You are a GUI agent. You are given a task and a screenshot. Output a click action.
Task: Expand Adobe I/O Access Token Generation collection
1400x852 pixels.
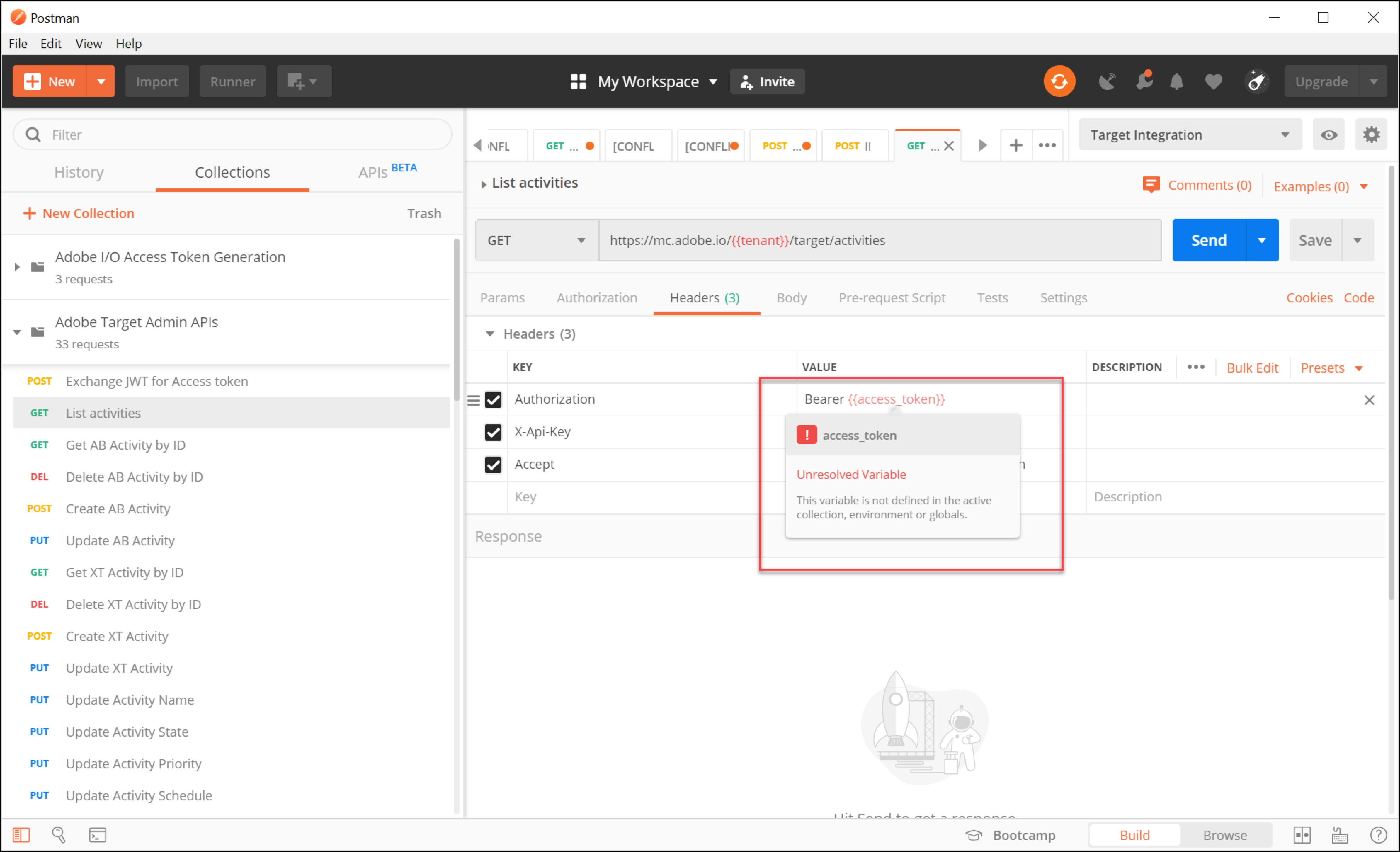coord(17,267)
